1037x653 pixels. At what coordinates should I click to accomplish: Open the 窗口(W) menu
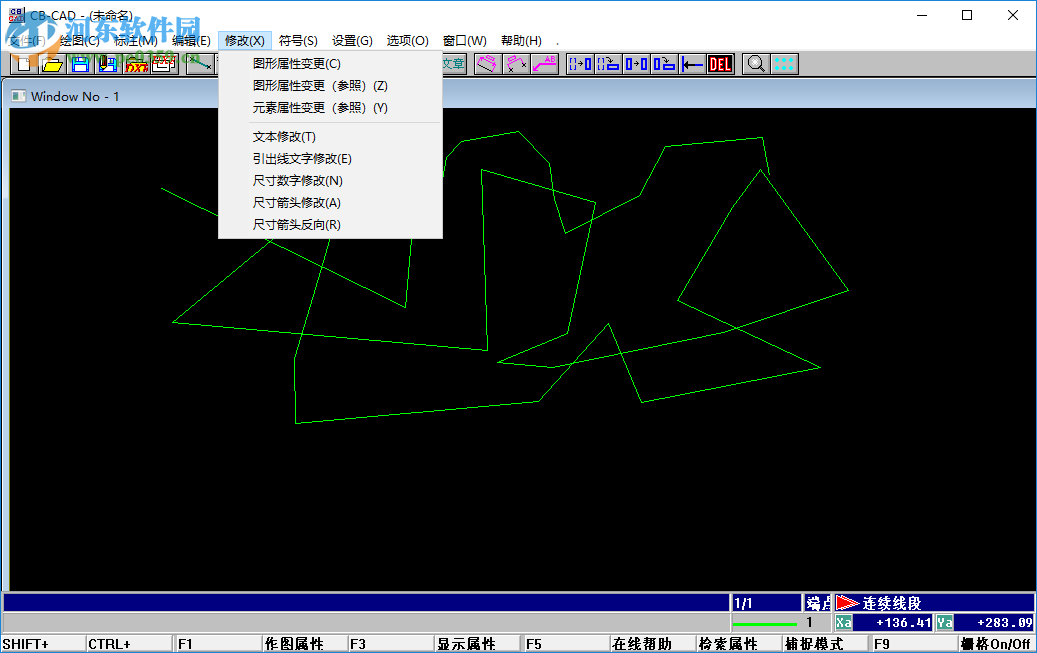click(465, 40)
